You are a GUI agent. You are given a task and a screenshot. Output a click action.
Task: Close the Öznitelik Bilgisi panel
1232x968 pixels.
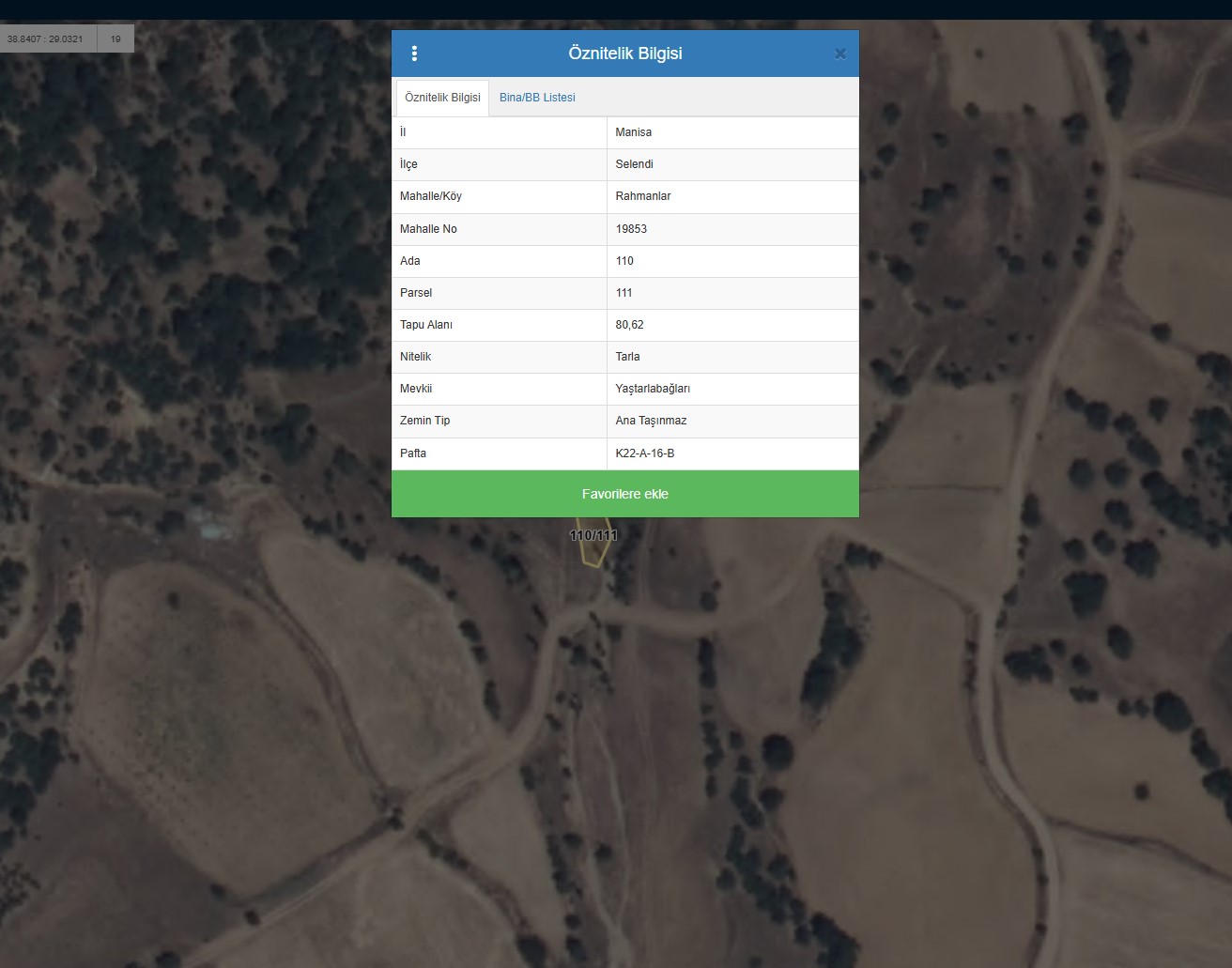point(840,54)
